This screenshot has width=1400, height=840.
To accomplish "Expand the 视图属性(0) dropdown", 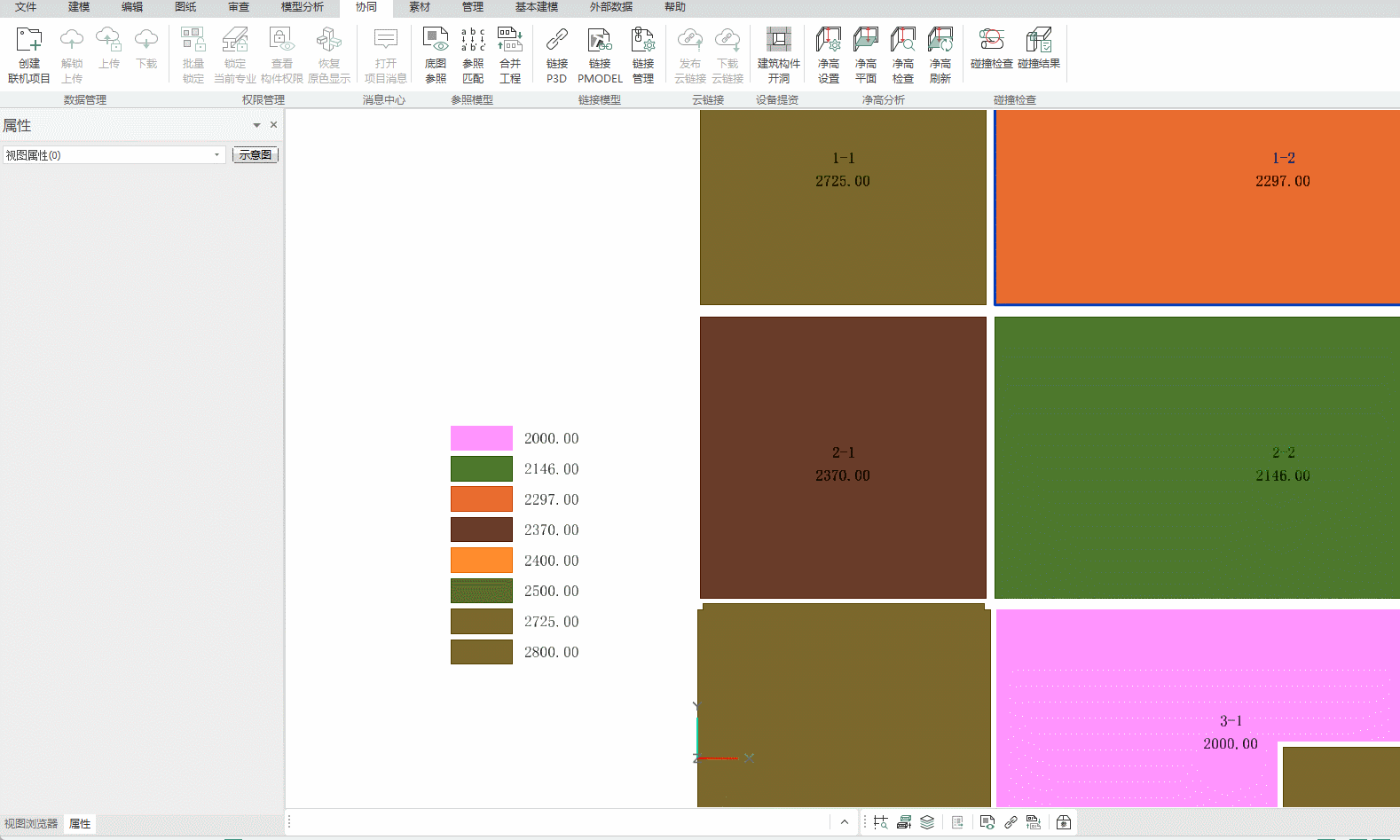I will [216, 155].
